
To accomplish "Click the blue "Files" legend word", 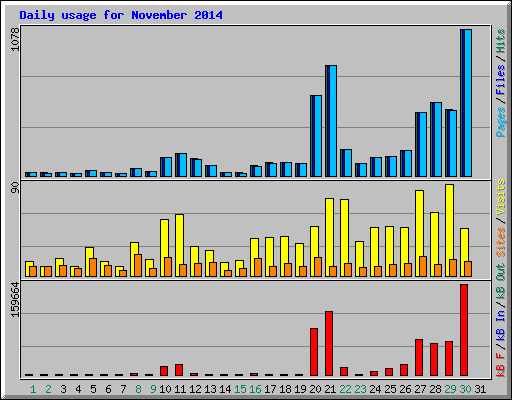I will pos(500,80).
